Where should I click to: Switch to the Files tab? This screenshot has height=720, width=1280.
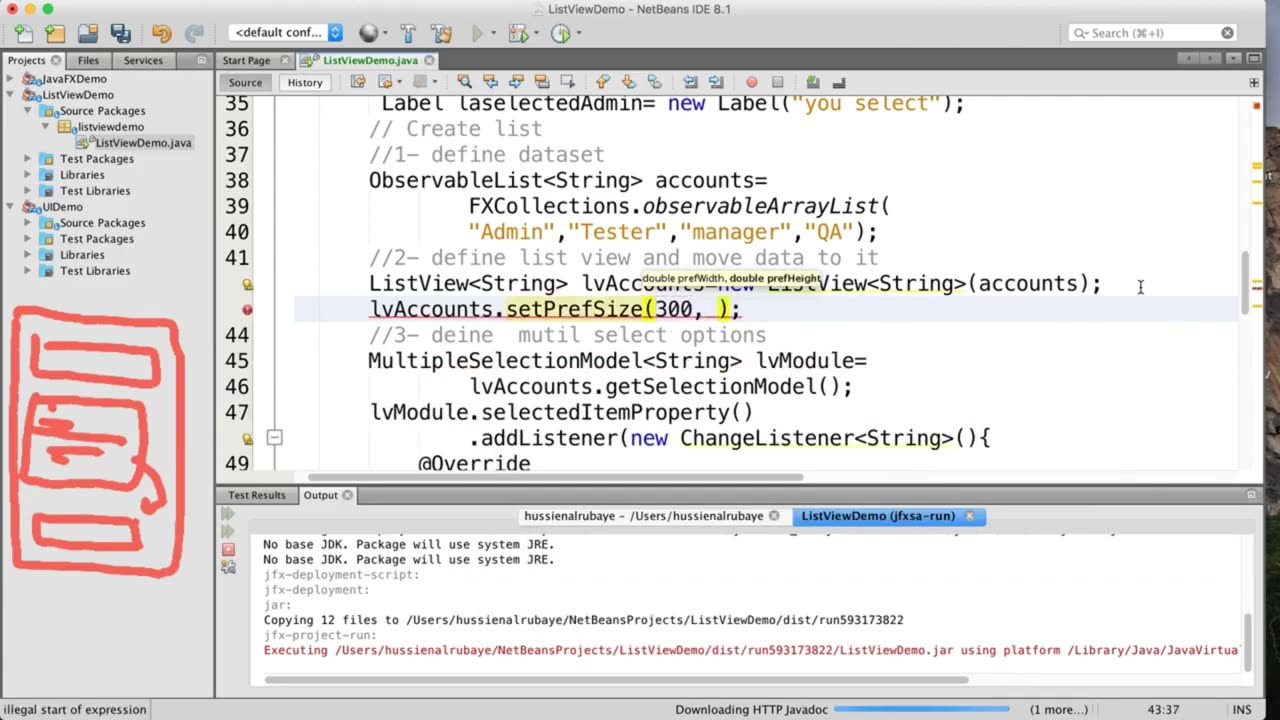88,60
